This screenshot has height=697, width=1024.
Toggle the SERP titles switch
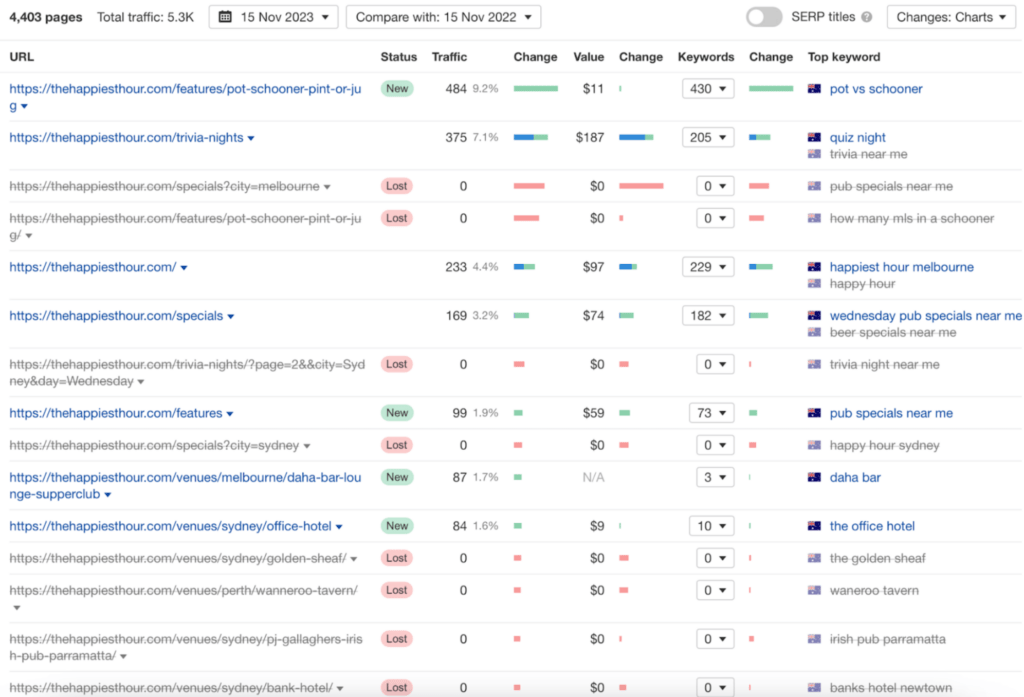764,17
